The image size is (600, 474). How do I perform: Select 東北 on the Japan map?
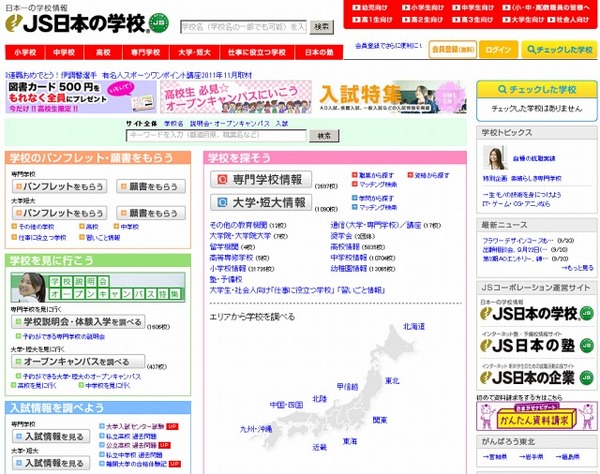click(x=392, y=381)
